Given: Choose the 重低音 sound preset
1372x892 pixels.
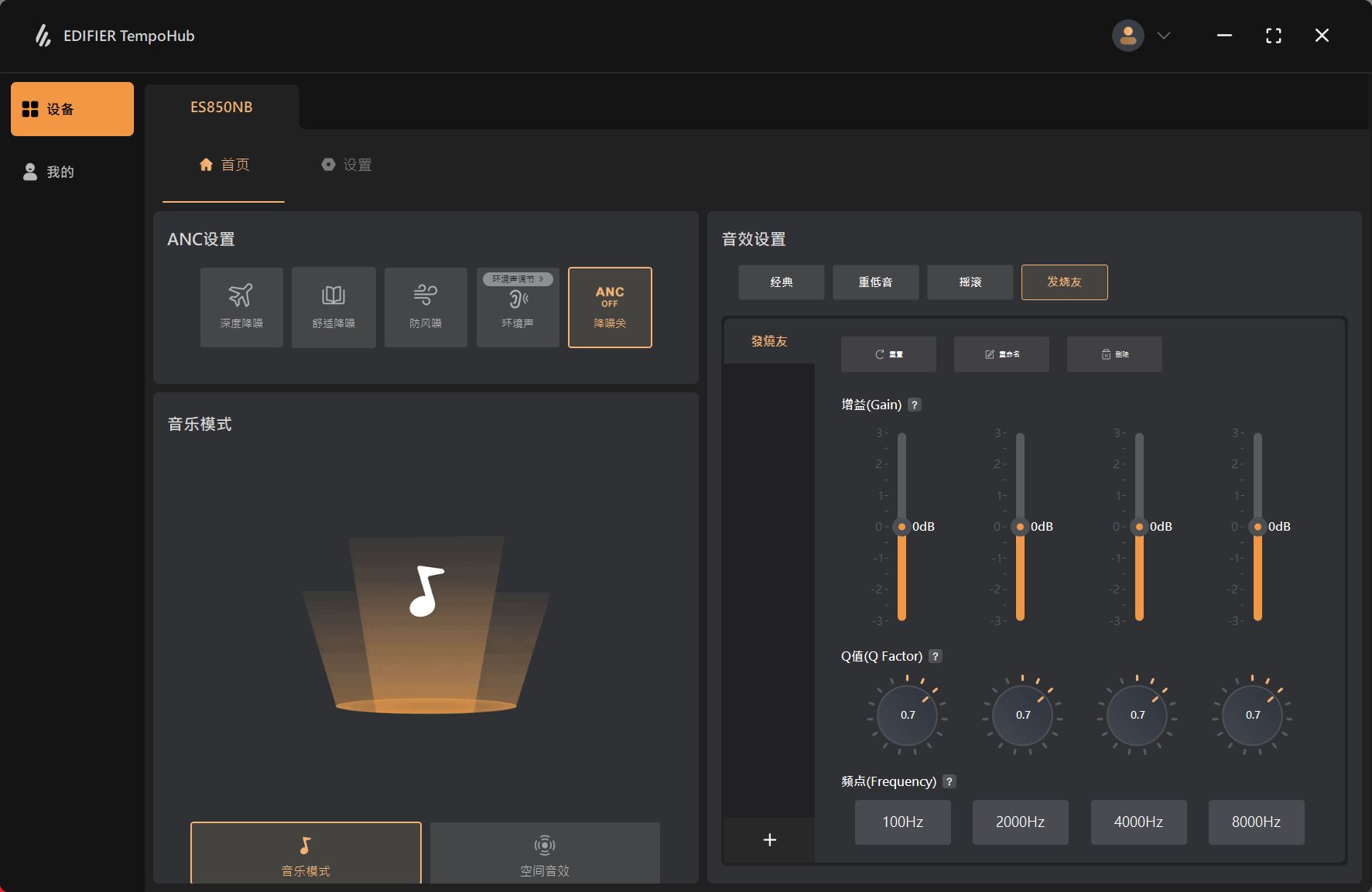Looking at the screenshot, I should (x=876, y=282).
